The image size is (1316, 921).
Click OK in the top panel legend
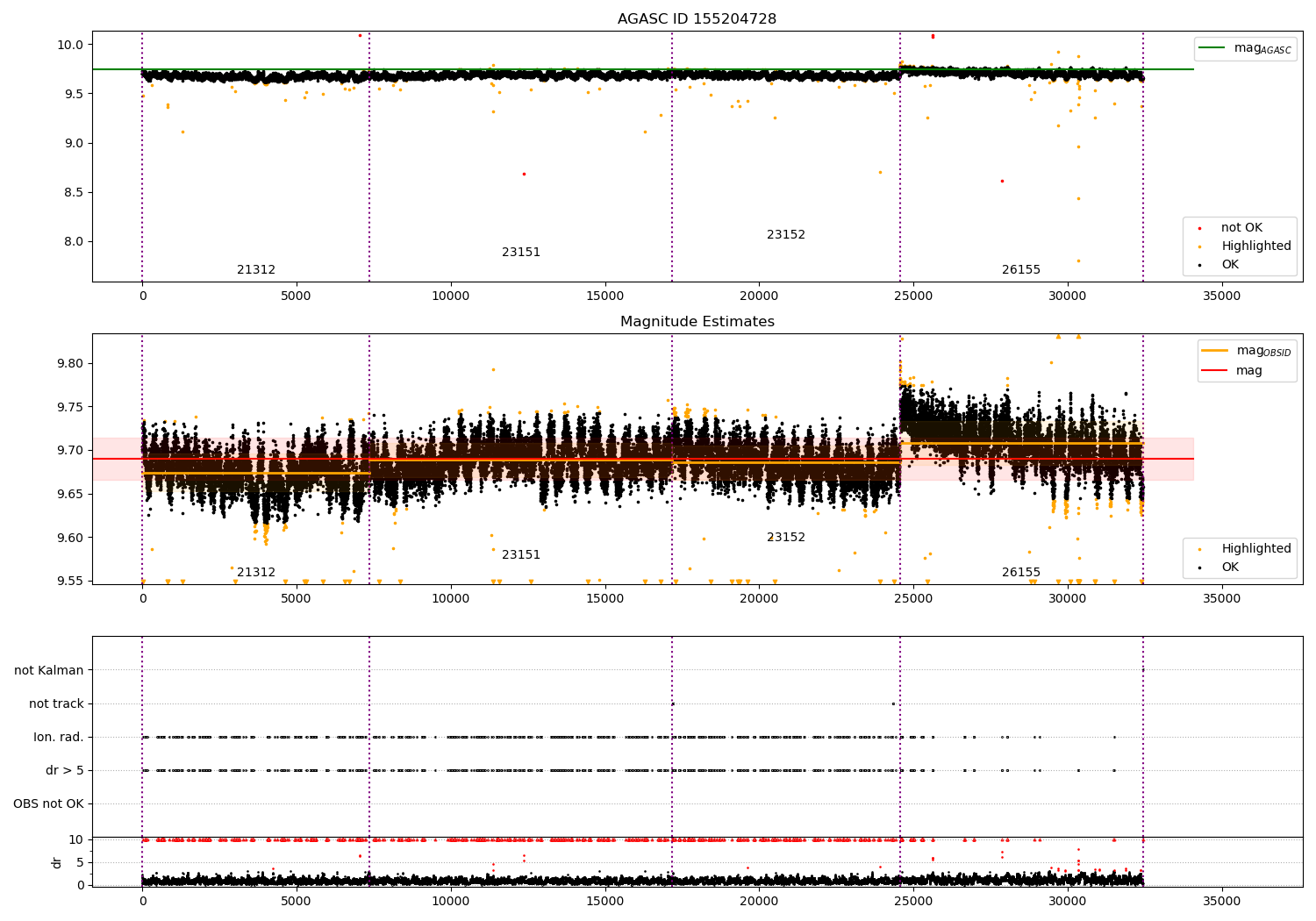pyautogui.click(x=1219, y=265)
